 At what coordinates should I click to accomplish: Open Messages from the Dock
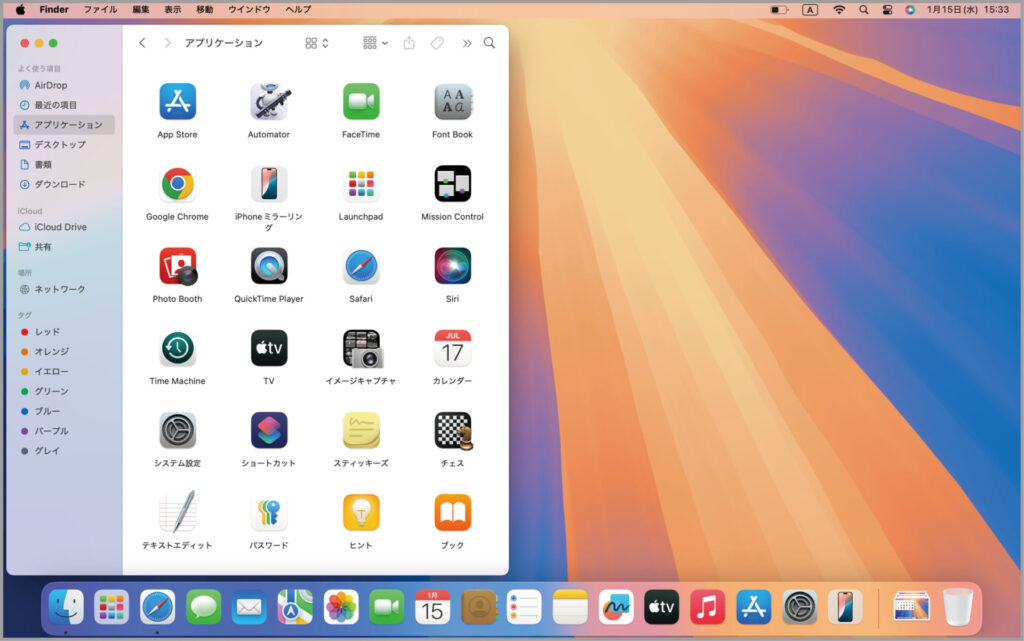[203, 608]
